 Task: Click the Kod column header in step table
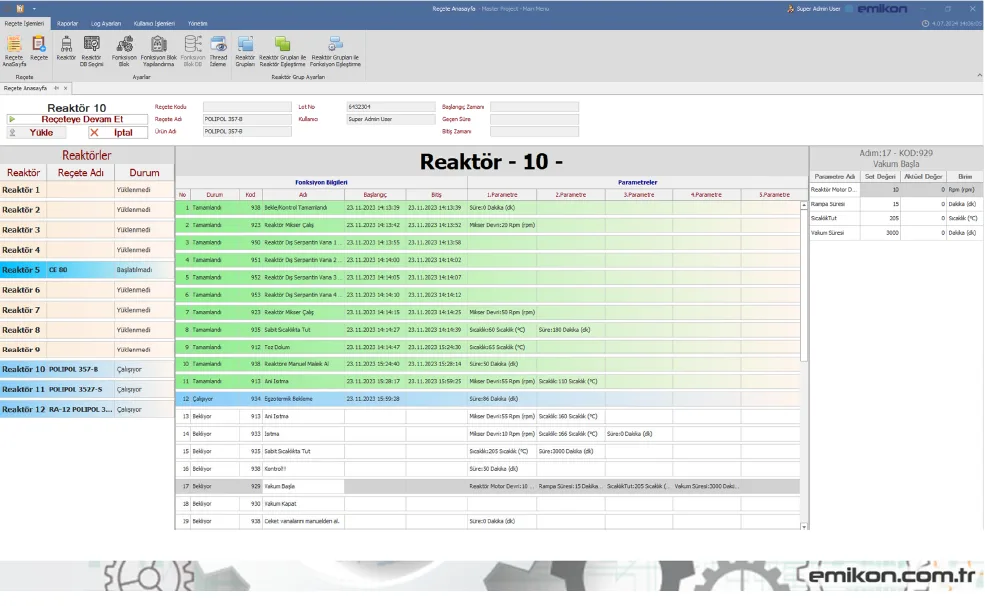tap(250, 195)
